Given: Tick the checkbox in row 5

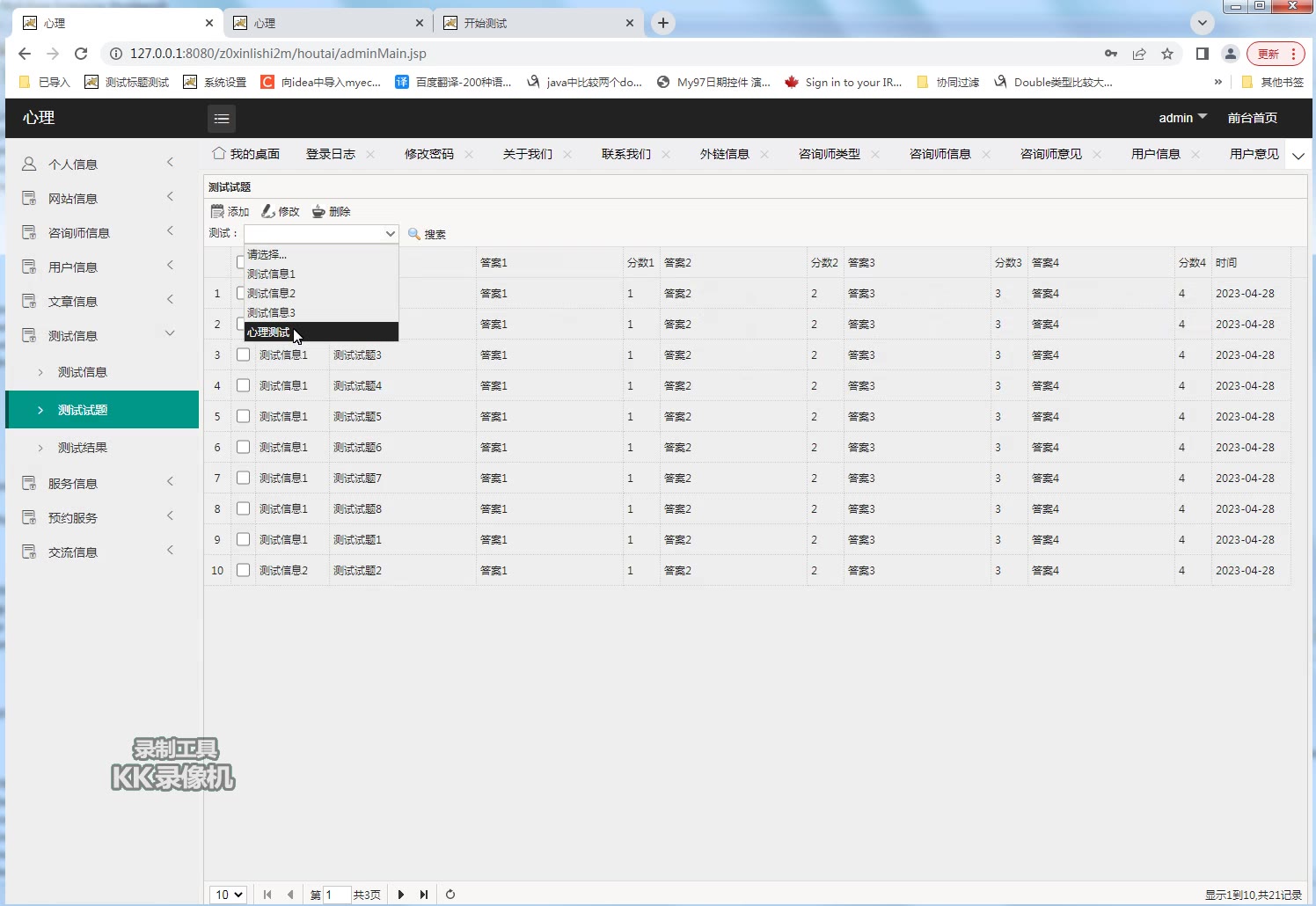Looking at the screenshot, I should coord(244,416).
